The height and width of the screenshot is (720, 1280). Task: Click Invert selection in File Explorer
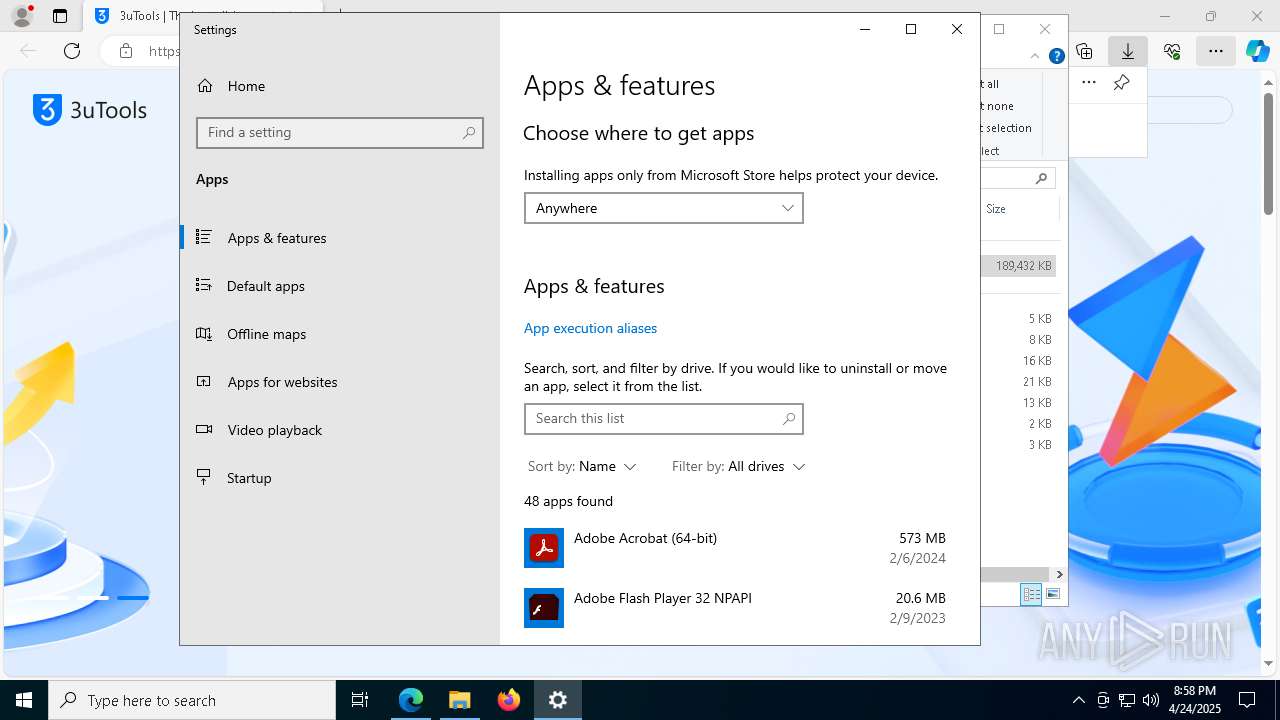tap(1005, 128)
